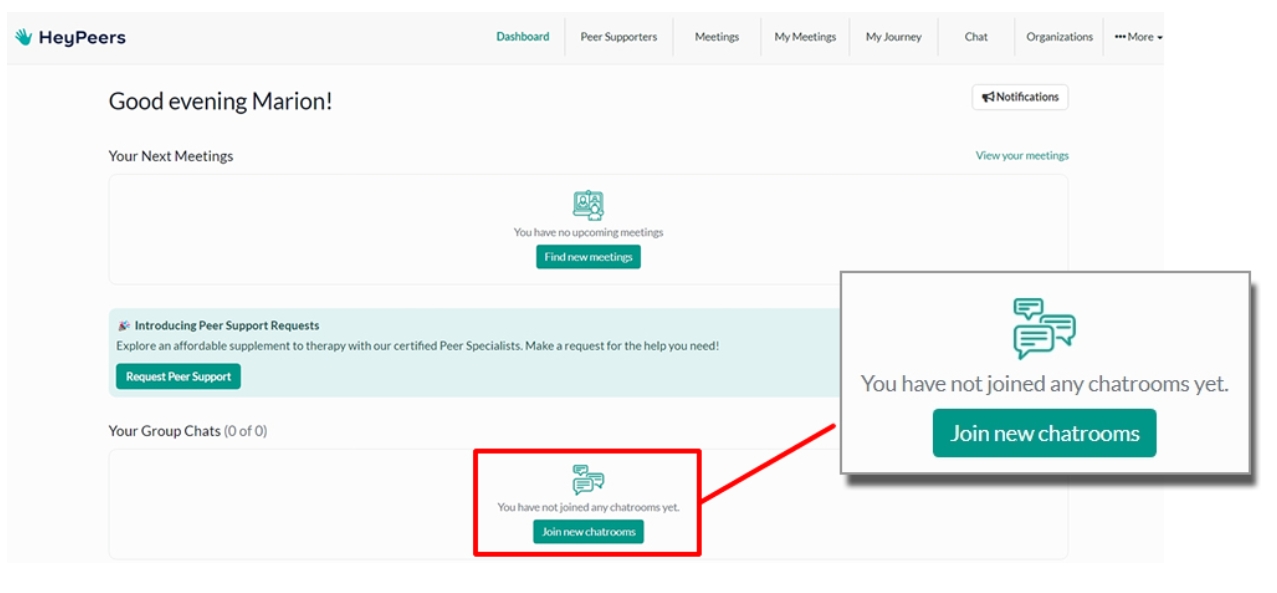Click You have no upcoming meetings text
The width and height of the screenshot is (1277, 593).
[x=588, y=232]
